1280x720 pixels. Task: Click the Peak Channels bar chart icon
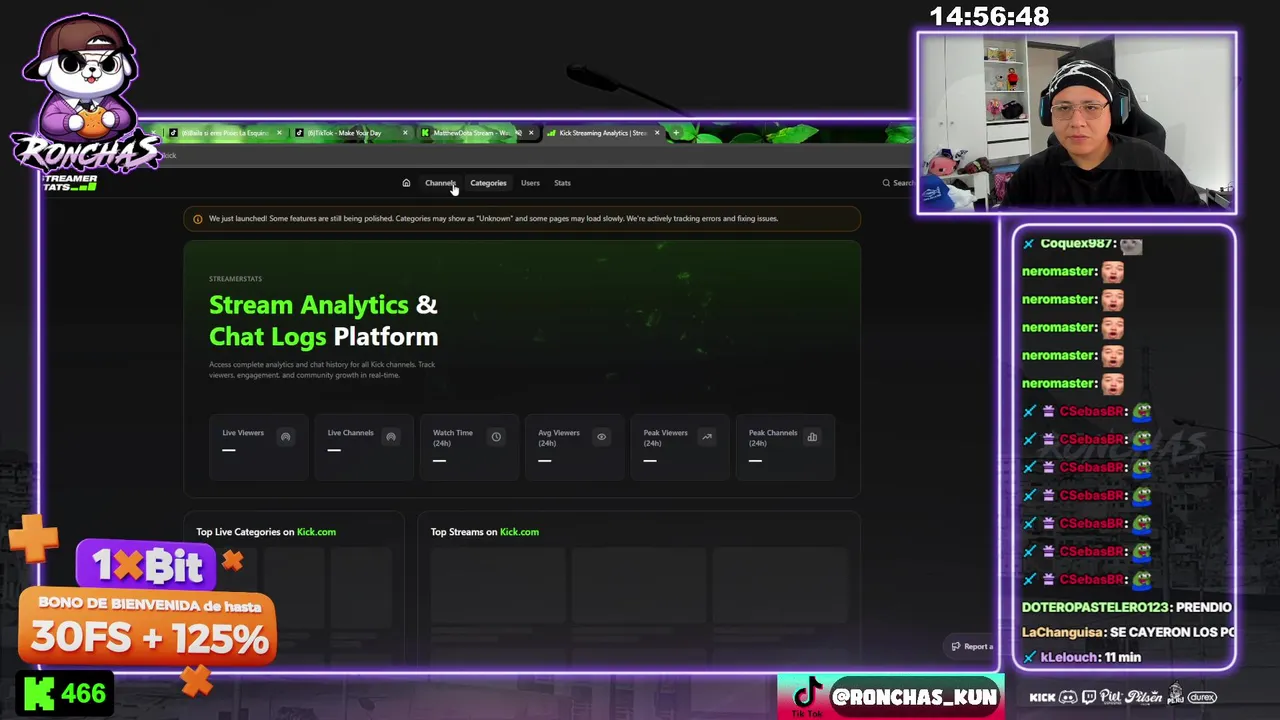(812, 437)
